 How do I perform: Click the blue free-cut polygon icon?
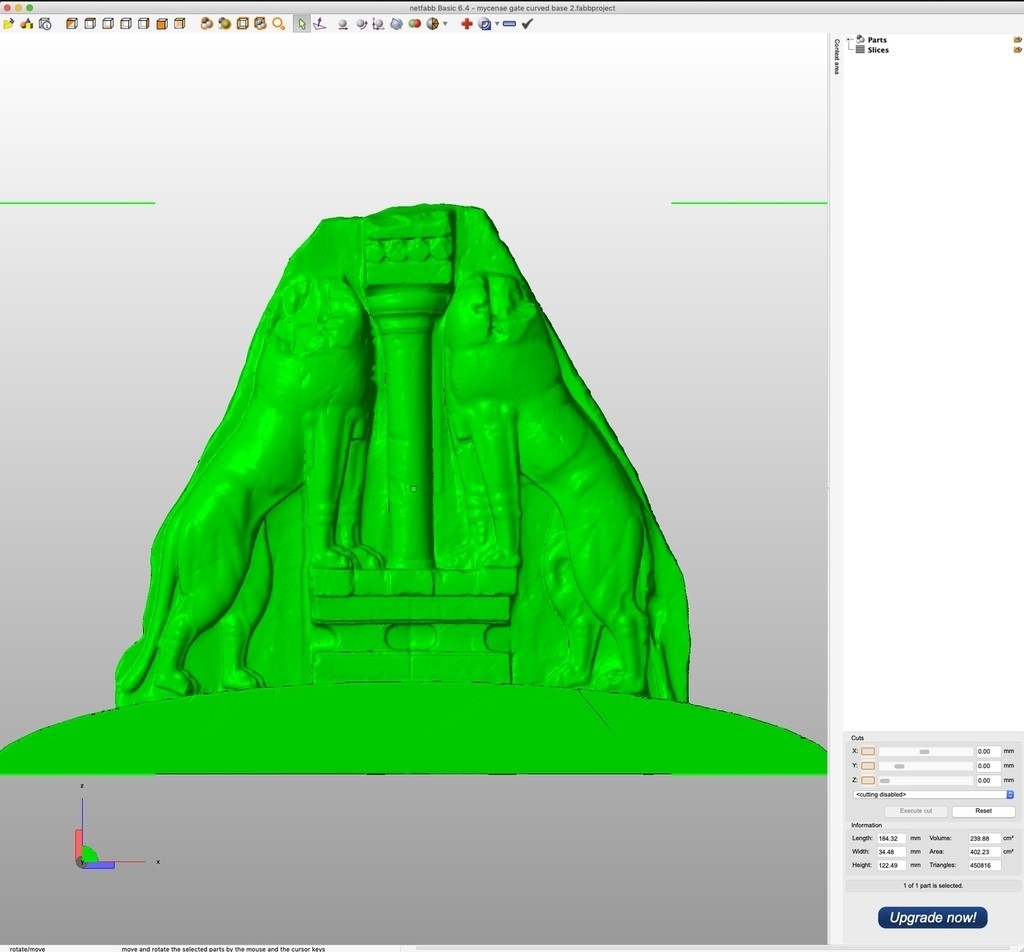[x=396, y=24]
